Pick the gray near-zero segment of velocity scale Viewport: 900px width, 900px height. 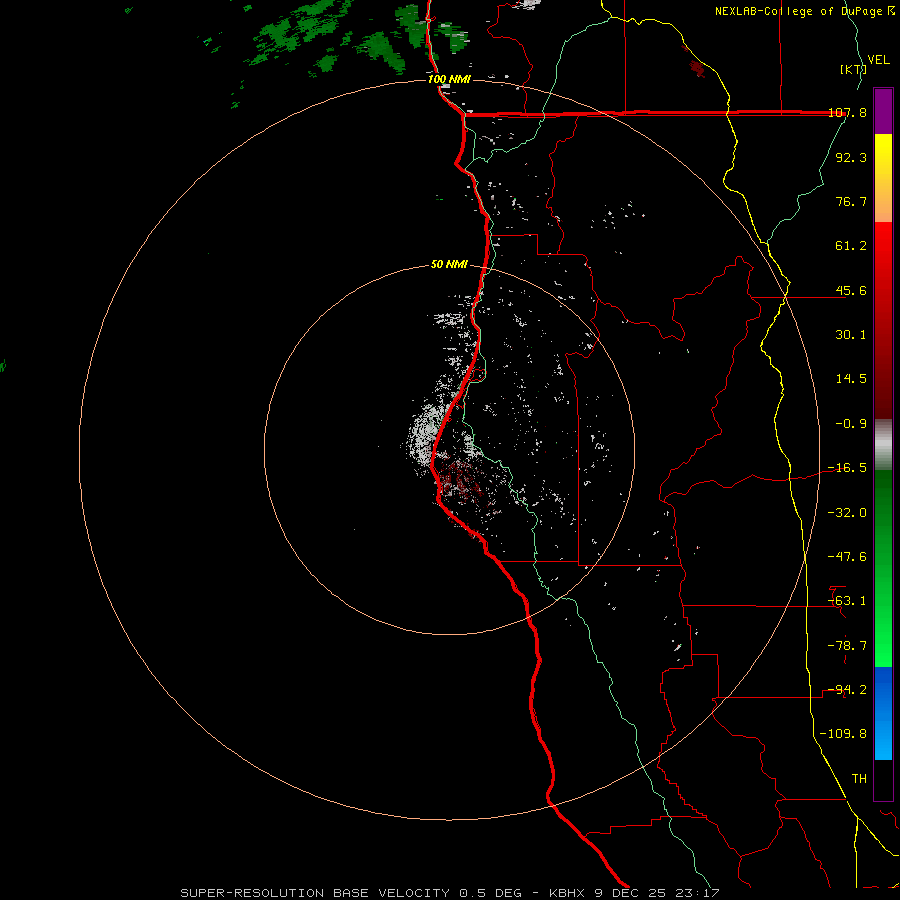[x=883, y=445]
